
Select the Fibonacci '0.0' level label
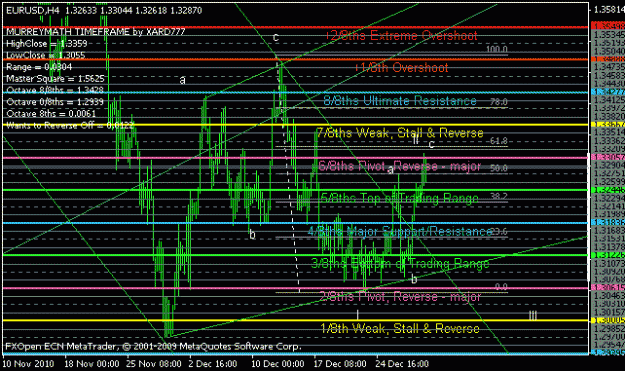pyautogui.click(x=501, y=287)
